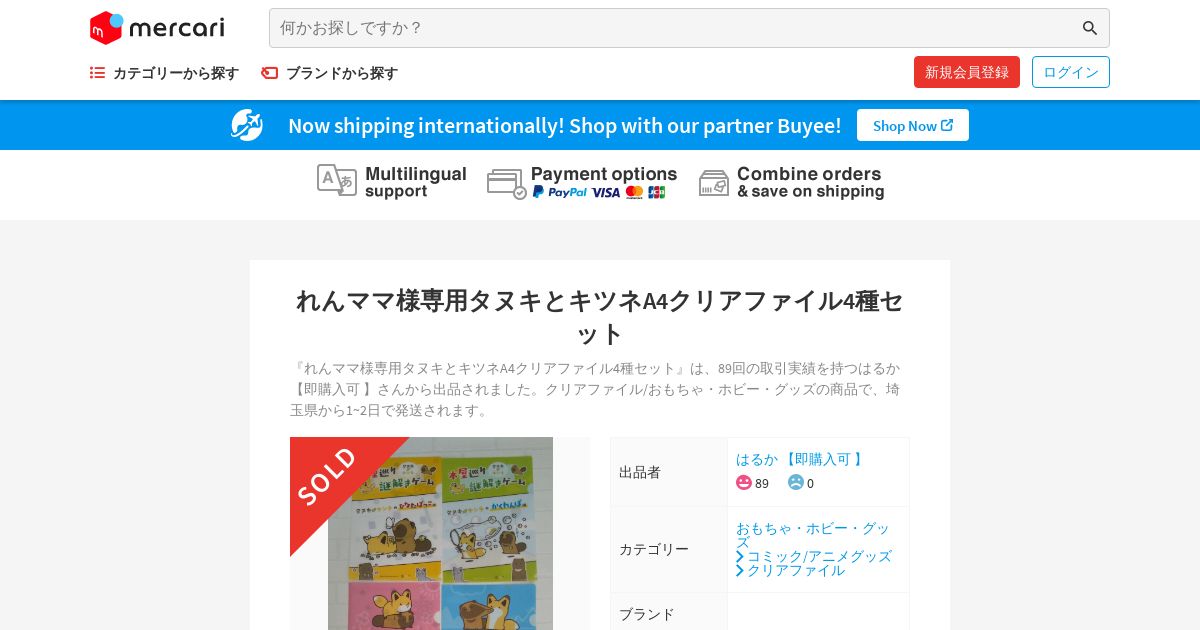Click the search magnifier icon
The height and width of the screenshot is (630, 1200).
pyautogui.click(x=1090, y=28)
